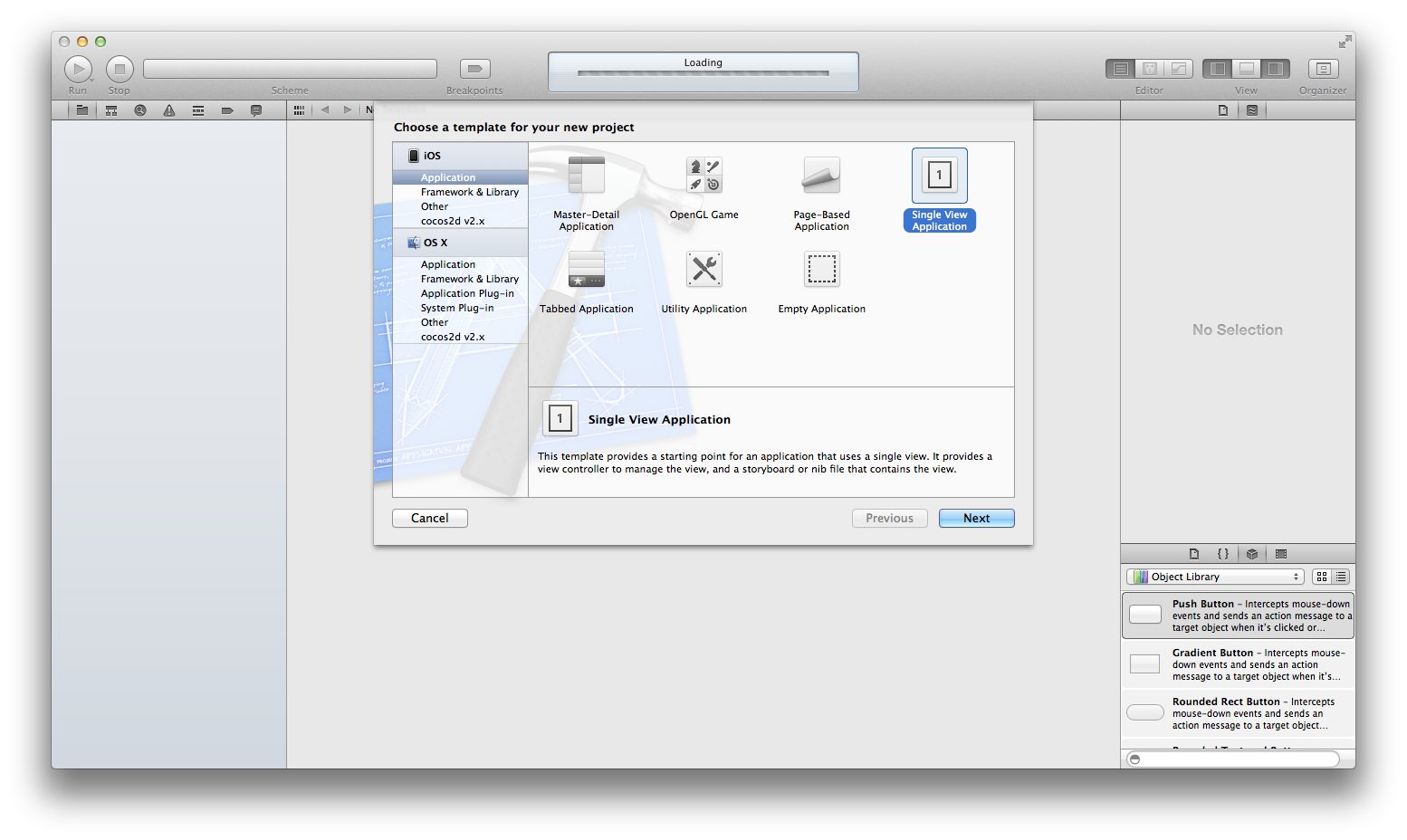Click the Loading progress bar
The width and height of the screenshot is (1407, 840).
[703, 73]
